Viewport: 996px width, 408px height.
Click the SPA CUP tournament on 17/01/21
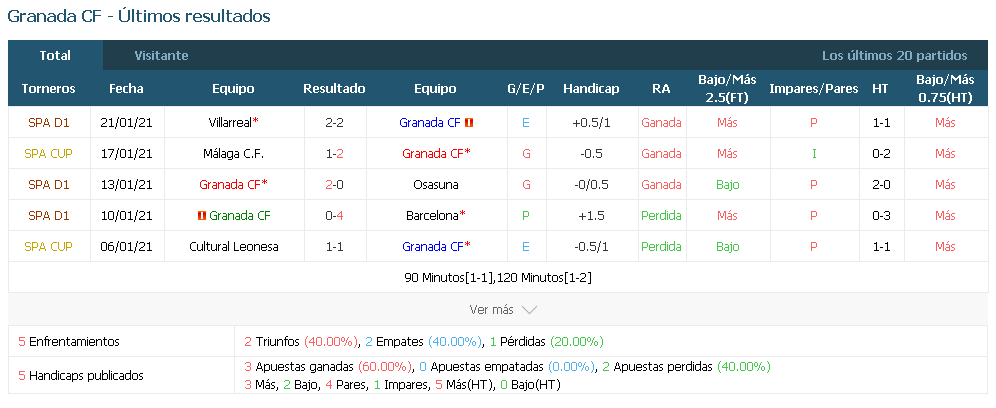(x=48, y=154)
